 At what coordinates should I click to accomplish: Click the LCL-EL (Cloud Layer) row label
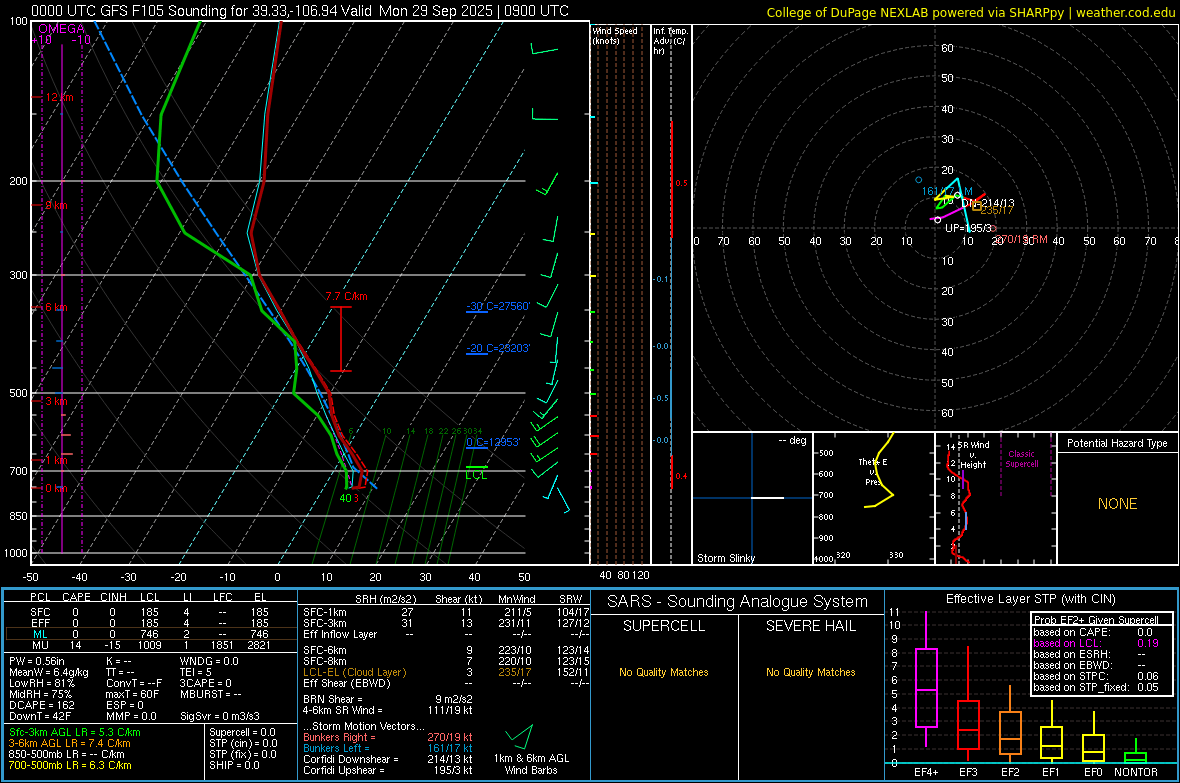click(x=354, y=672)
